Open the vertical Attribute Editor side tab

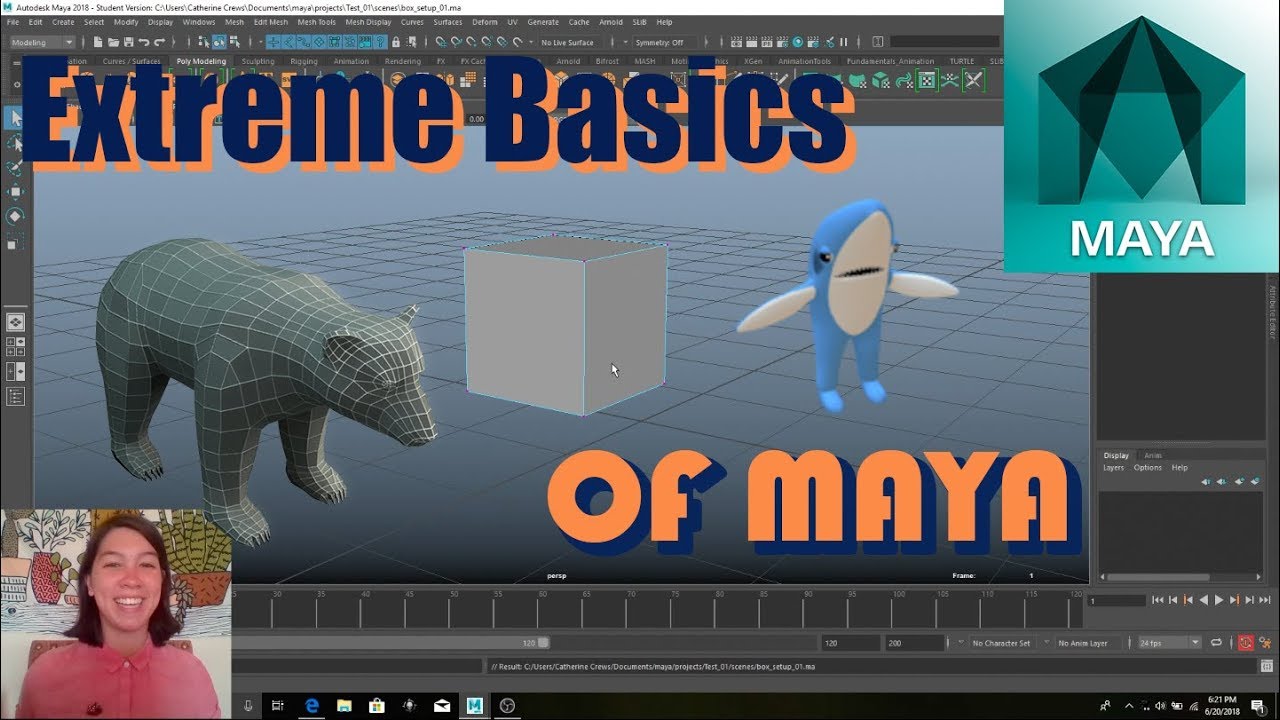tap(1272, 312)
